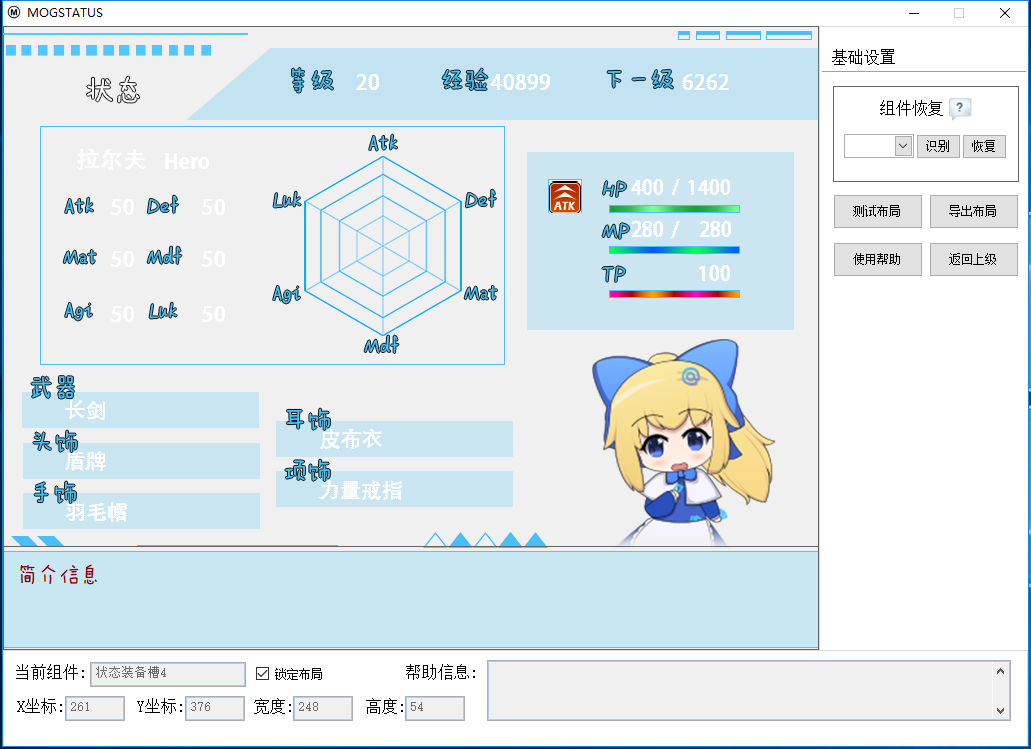Click the 测试布局 button
The image size is (1031, 749).
tap(877, 211)
